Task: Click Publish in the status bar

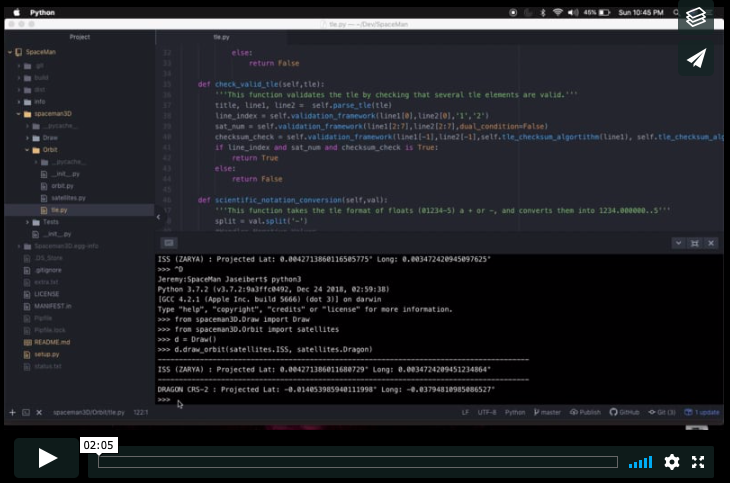Action: (x=587, y=412)
